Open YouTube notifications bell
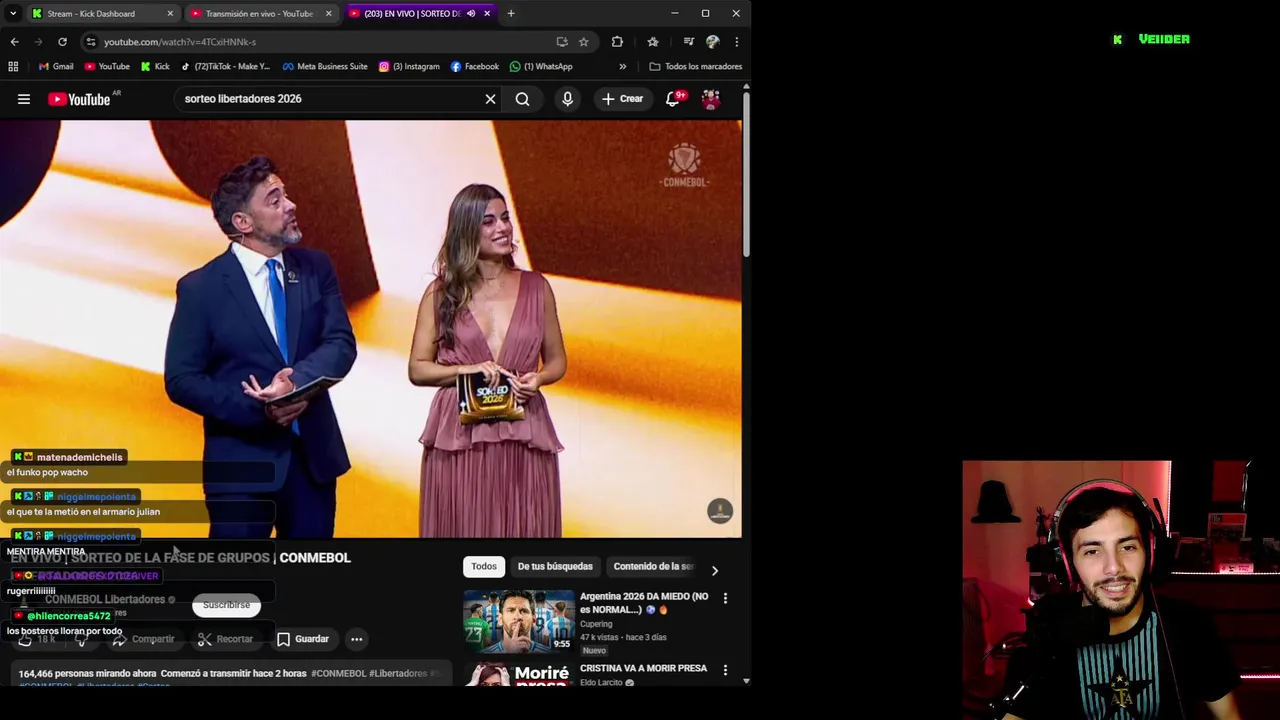Image resolution: width=1280 pixels, height=720 pixels. pyautogui.click(x=674, y=98)
